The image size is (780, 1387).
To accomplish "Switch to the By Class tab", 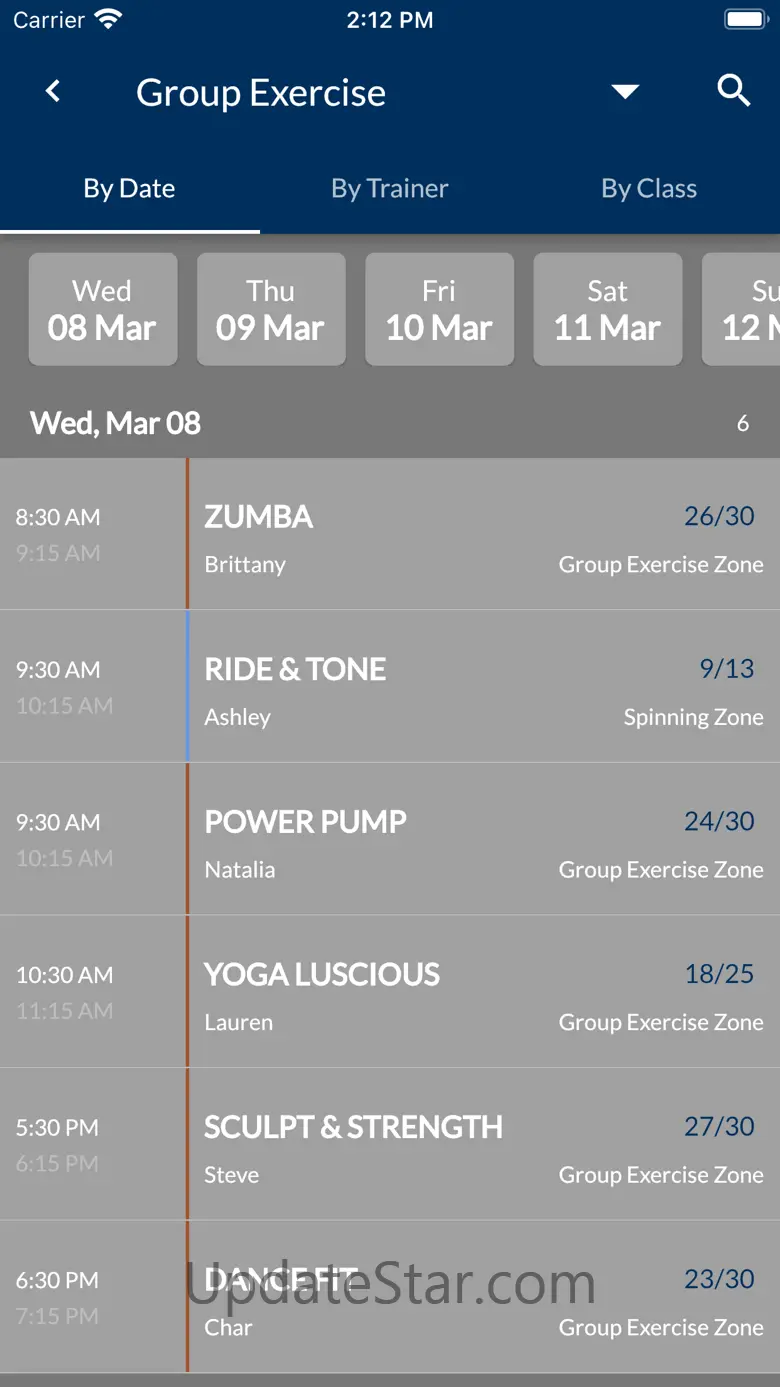I will click(x=649, y=189).
